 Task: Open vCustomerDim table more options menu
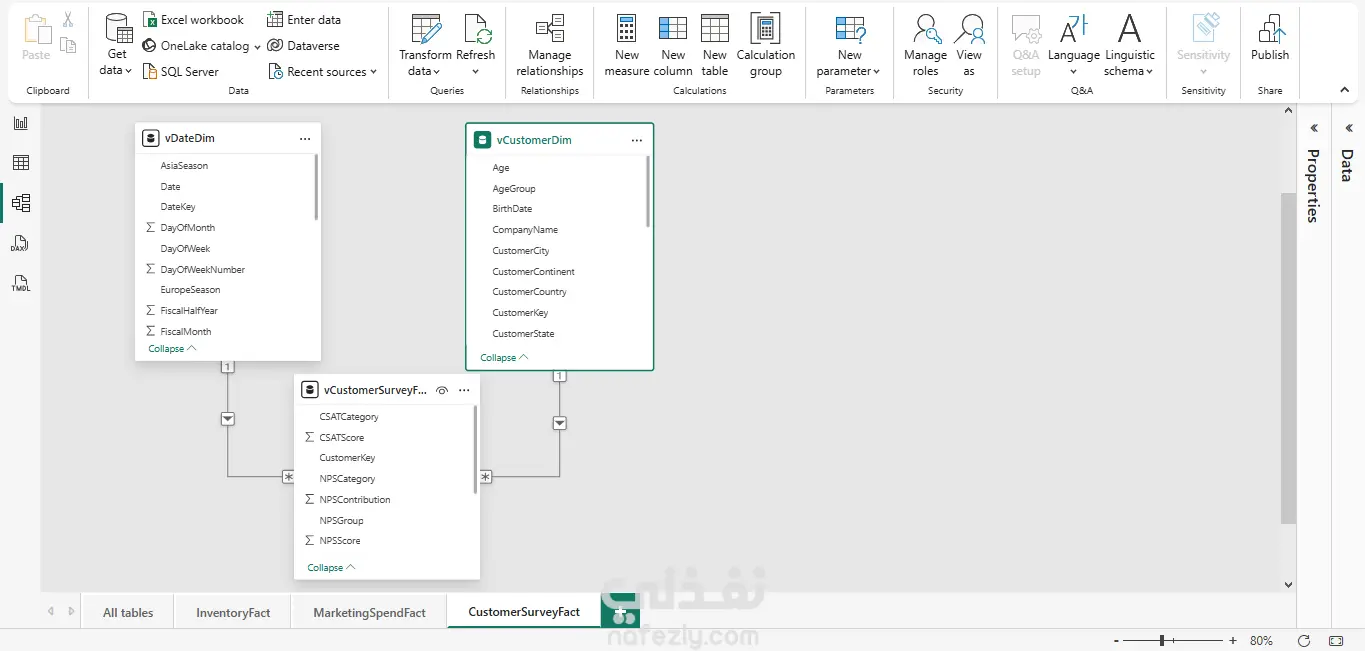click(637, 141)
